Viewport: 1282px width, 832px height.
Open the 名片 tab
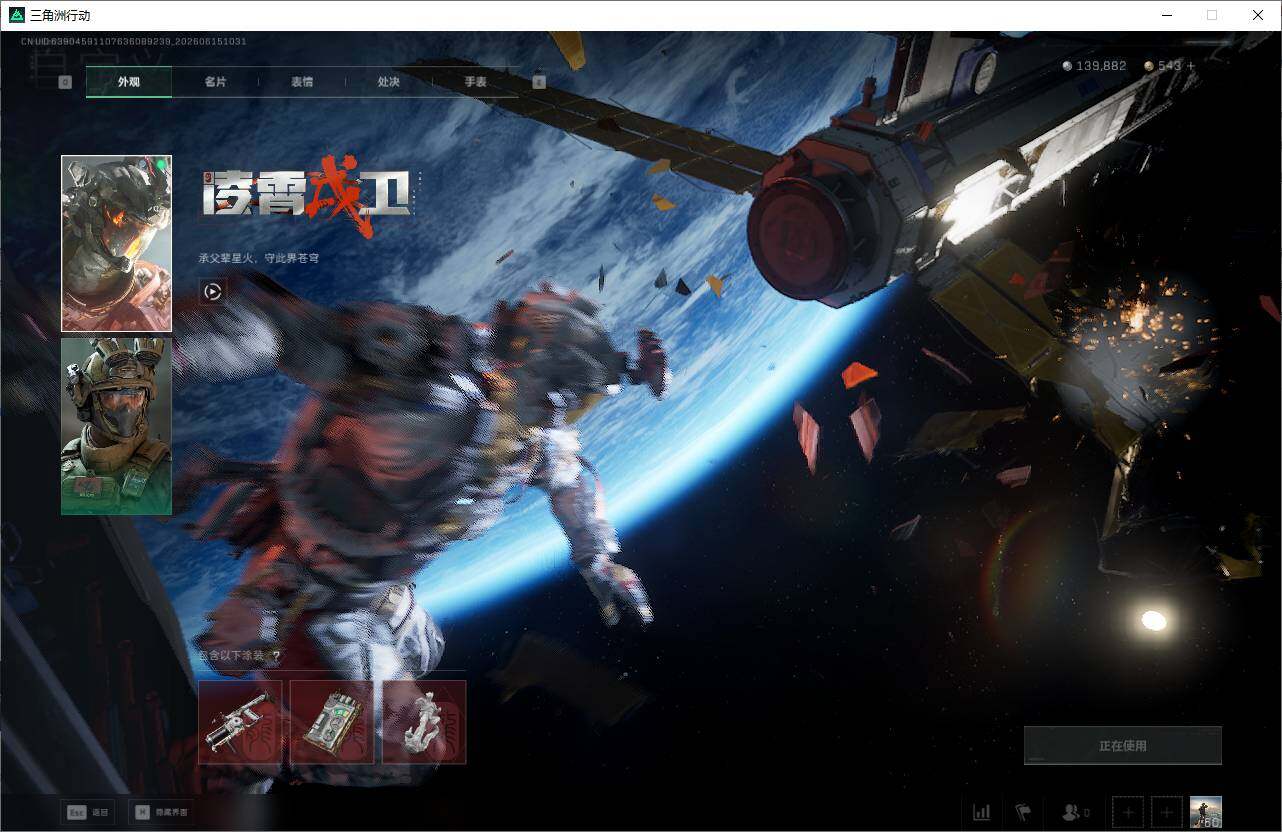point(215,82)
